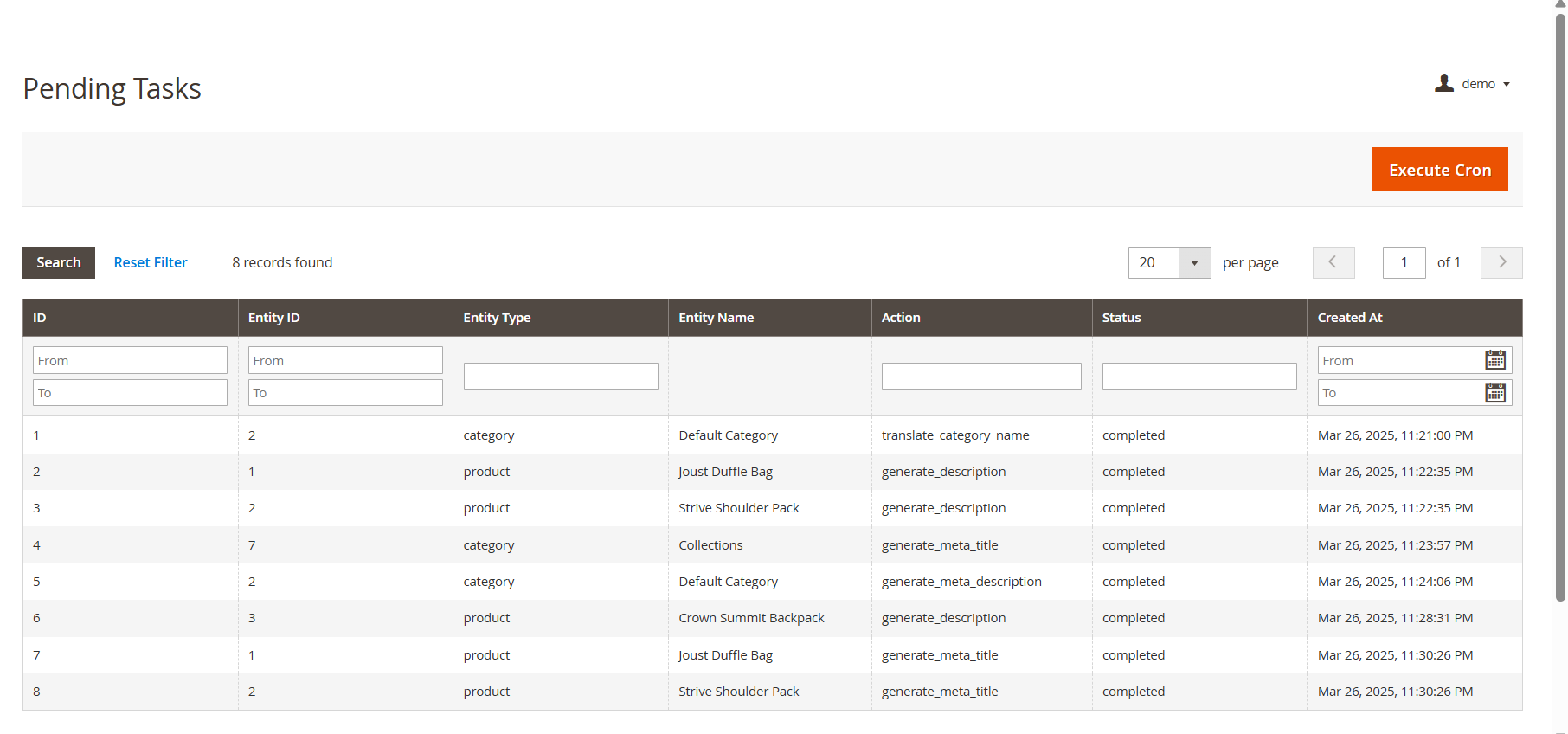
Task: Focus the Entity ID From filter field
Action: tap(345, 360)
